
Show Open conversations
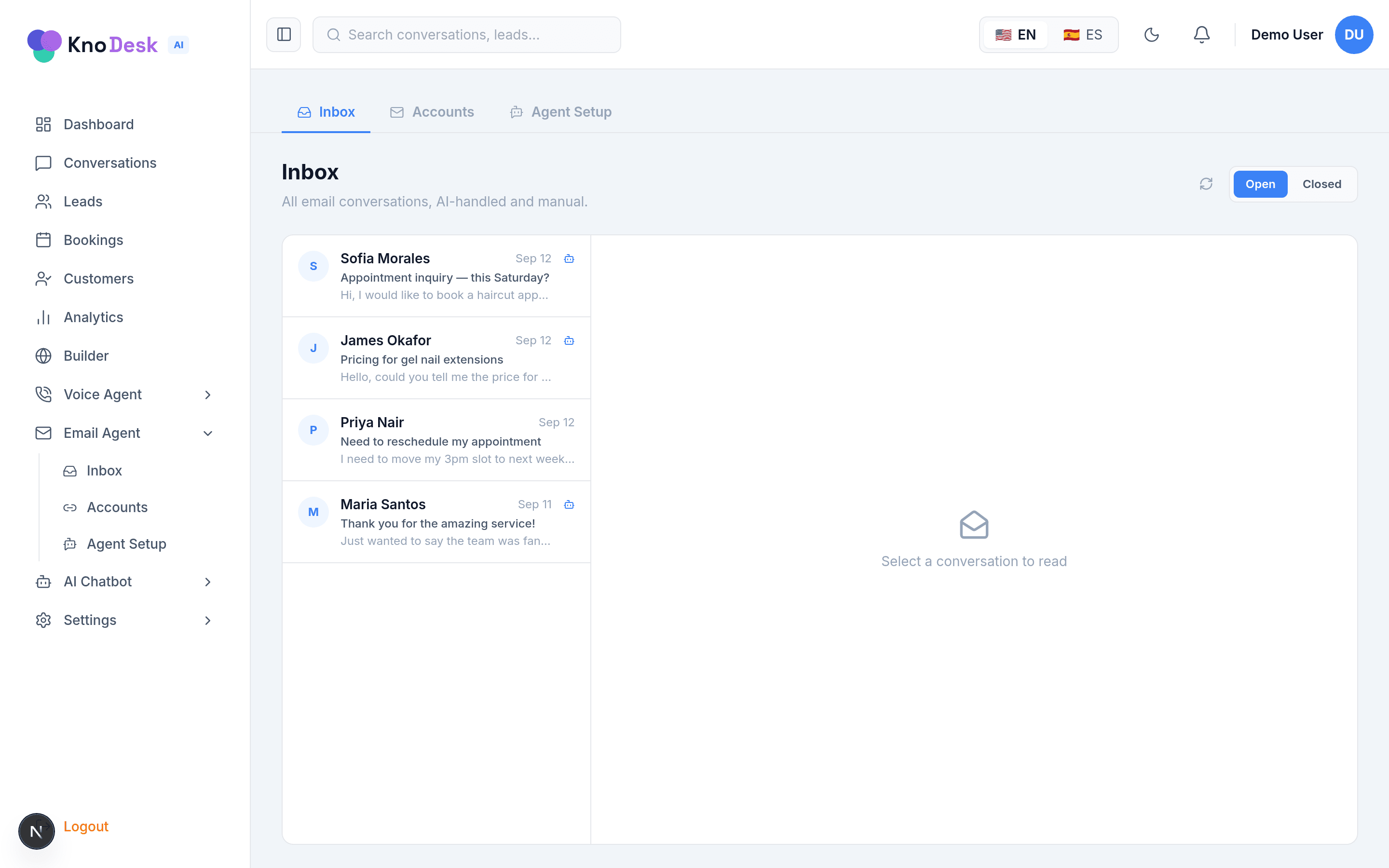[1260, 184]
